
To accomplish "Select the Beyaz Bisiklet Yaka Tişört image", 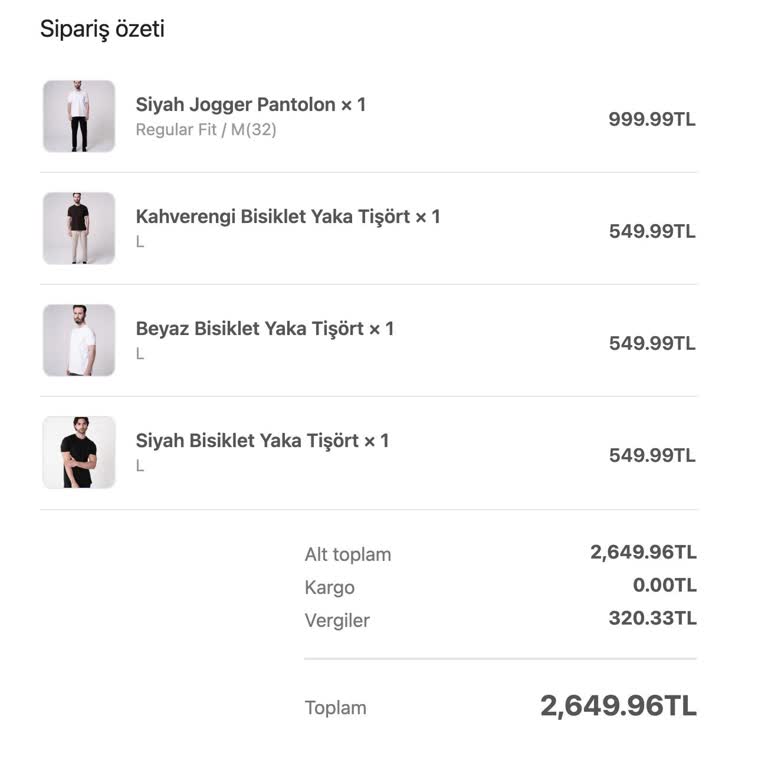I will point(79,341).
